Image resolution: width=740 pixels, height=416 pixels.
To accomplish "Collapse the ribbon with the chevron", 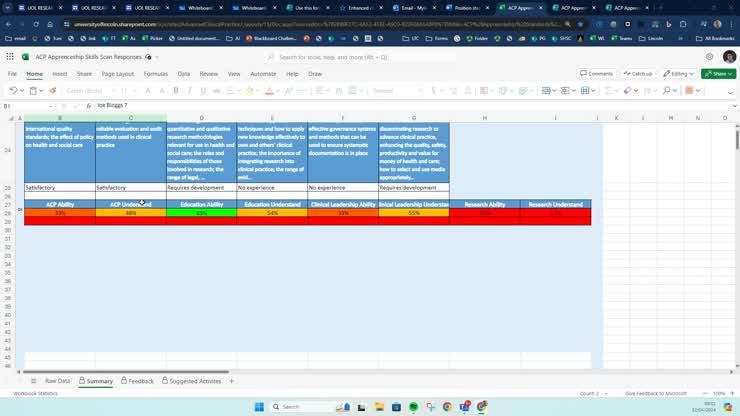I will click(730, 93).
